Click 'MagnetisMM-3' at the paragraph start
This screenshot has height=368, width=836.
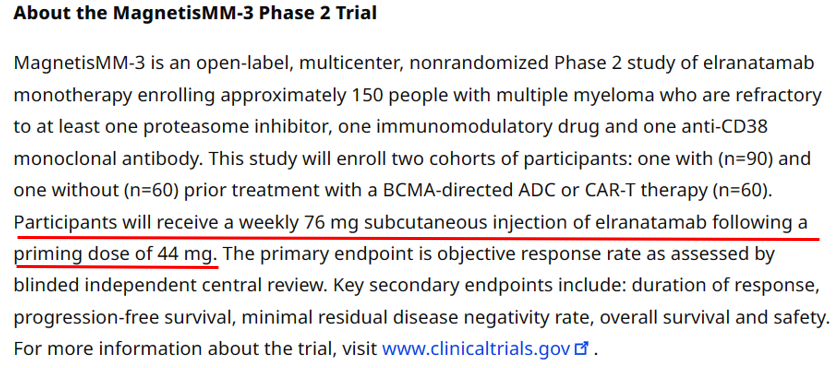pyautogui.click(x=68, y=63)
